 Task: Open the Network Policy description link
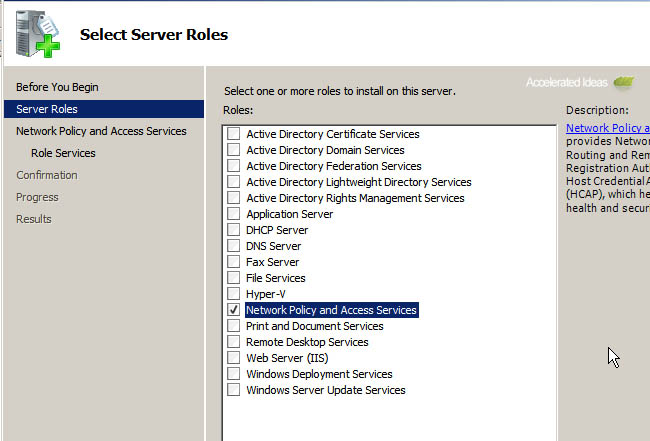[x=608, y=128]
